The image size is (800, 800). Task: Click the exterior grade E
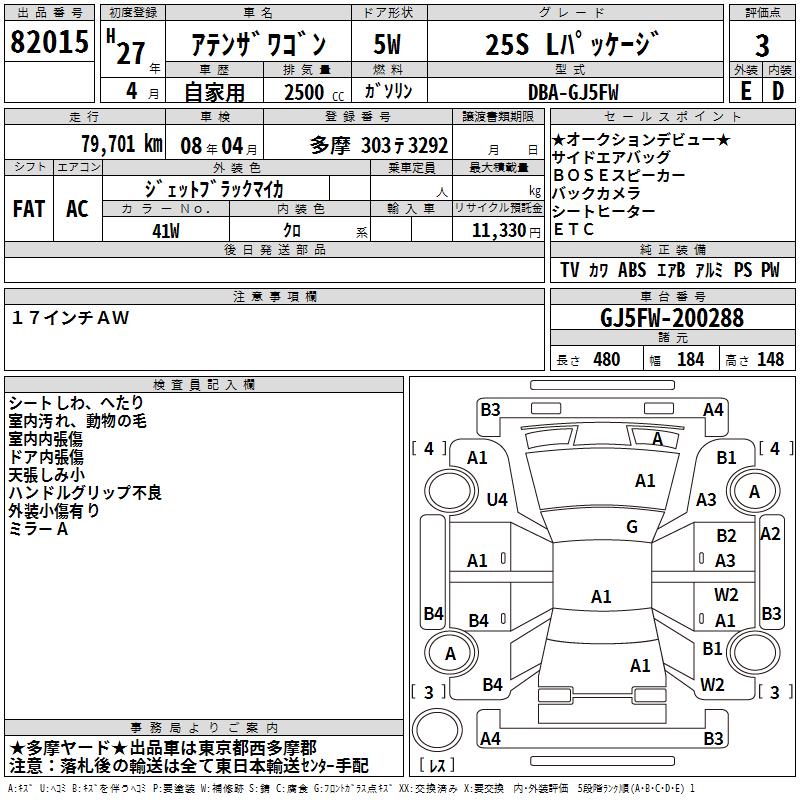[x=745, y=91]
